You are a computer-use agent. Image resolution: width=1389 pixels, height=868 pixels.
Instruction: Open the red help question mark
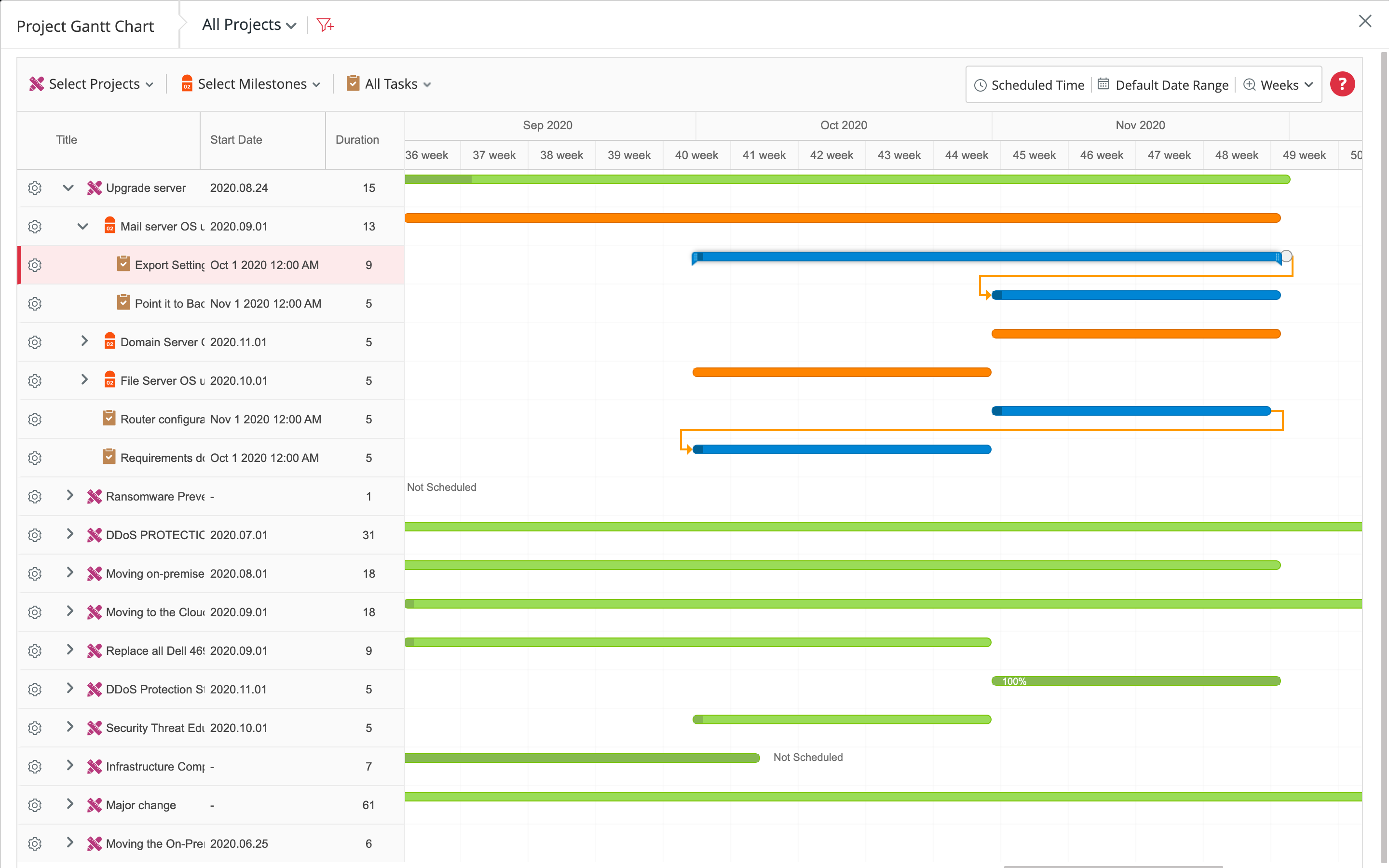(x=1342, y=84)
